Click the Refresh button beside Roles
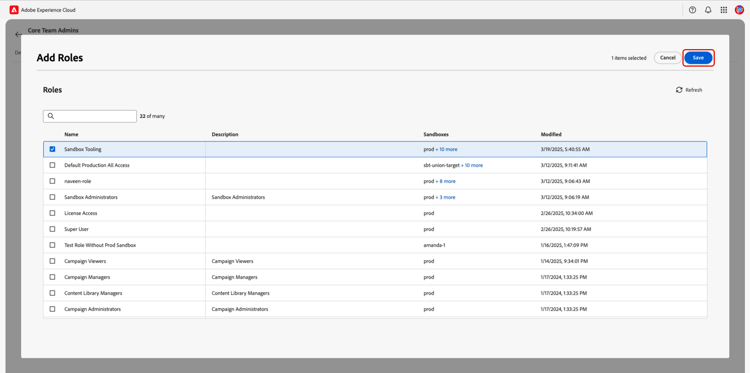 point(689,90)
